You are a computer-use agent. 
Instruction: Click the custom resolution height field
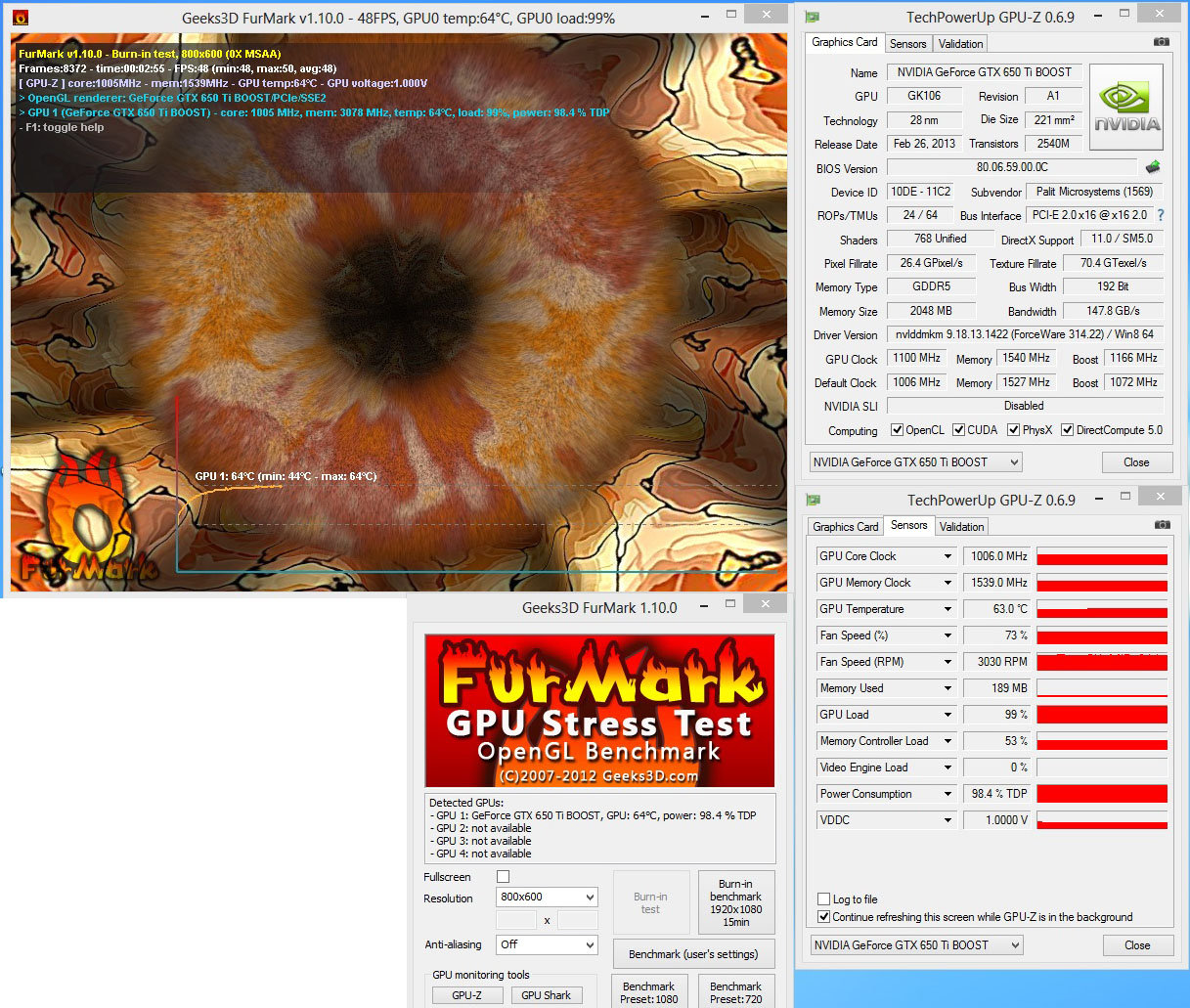point(577,920)
